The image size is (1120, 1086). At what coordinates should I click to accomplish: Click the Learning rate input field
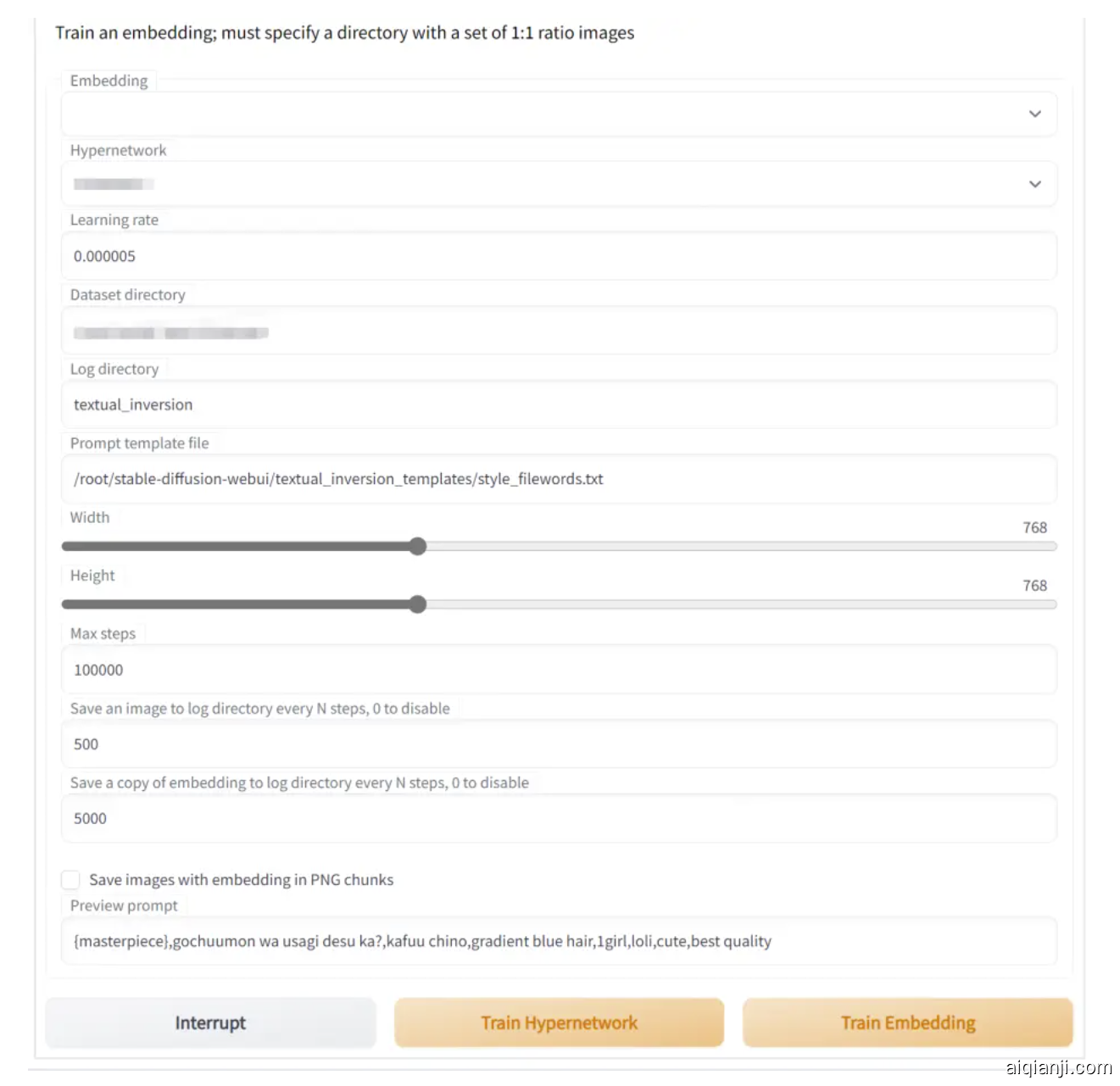558,256
